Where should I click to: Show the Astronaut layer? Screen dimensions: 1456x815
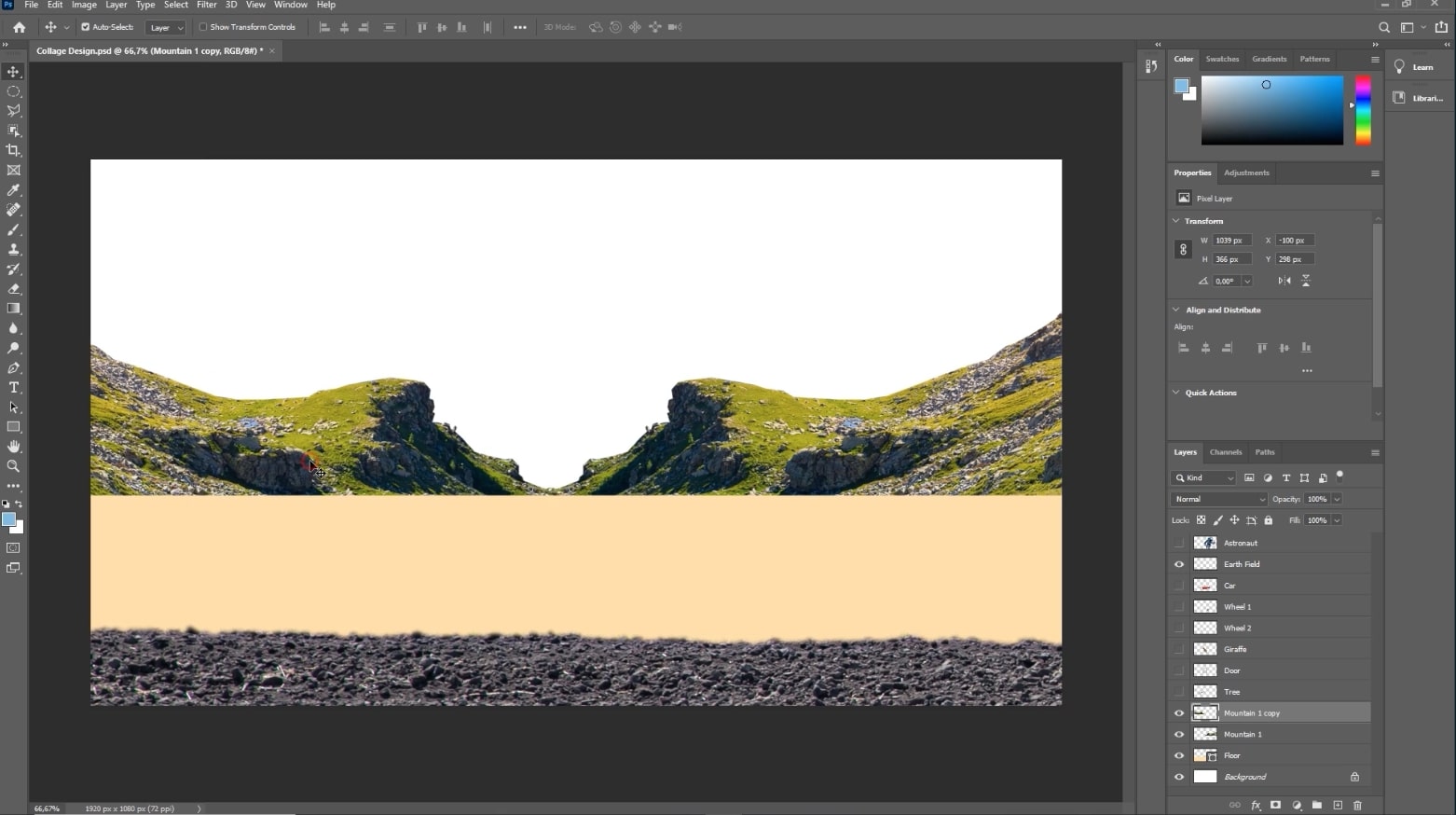1178,542
